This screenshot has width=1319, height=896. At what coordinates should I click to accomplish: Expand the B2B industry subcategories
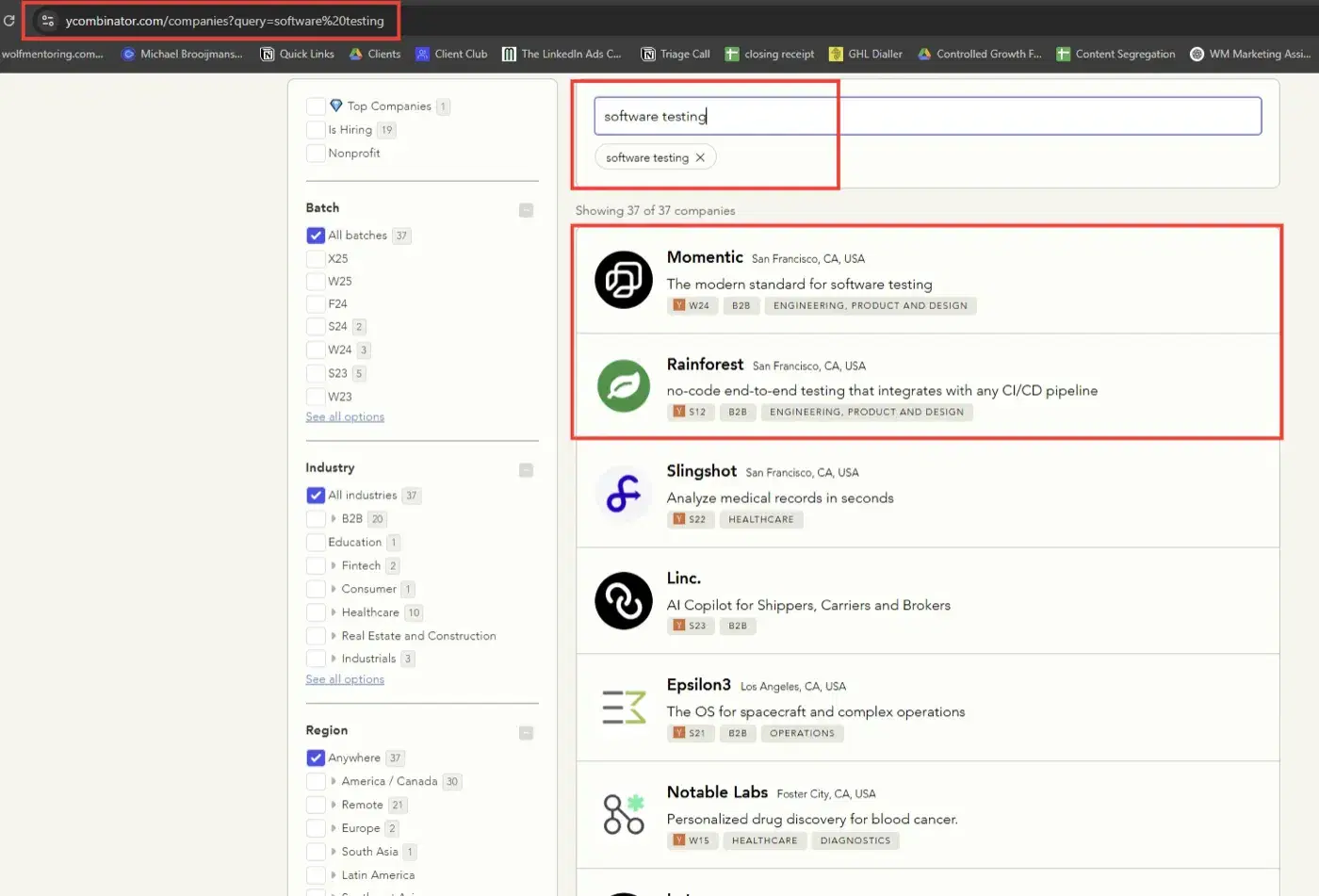tap(334, 518)
